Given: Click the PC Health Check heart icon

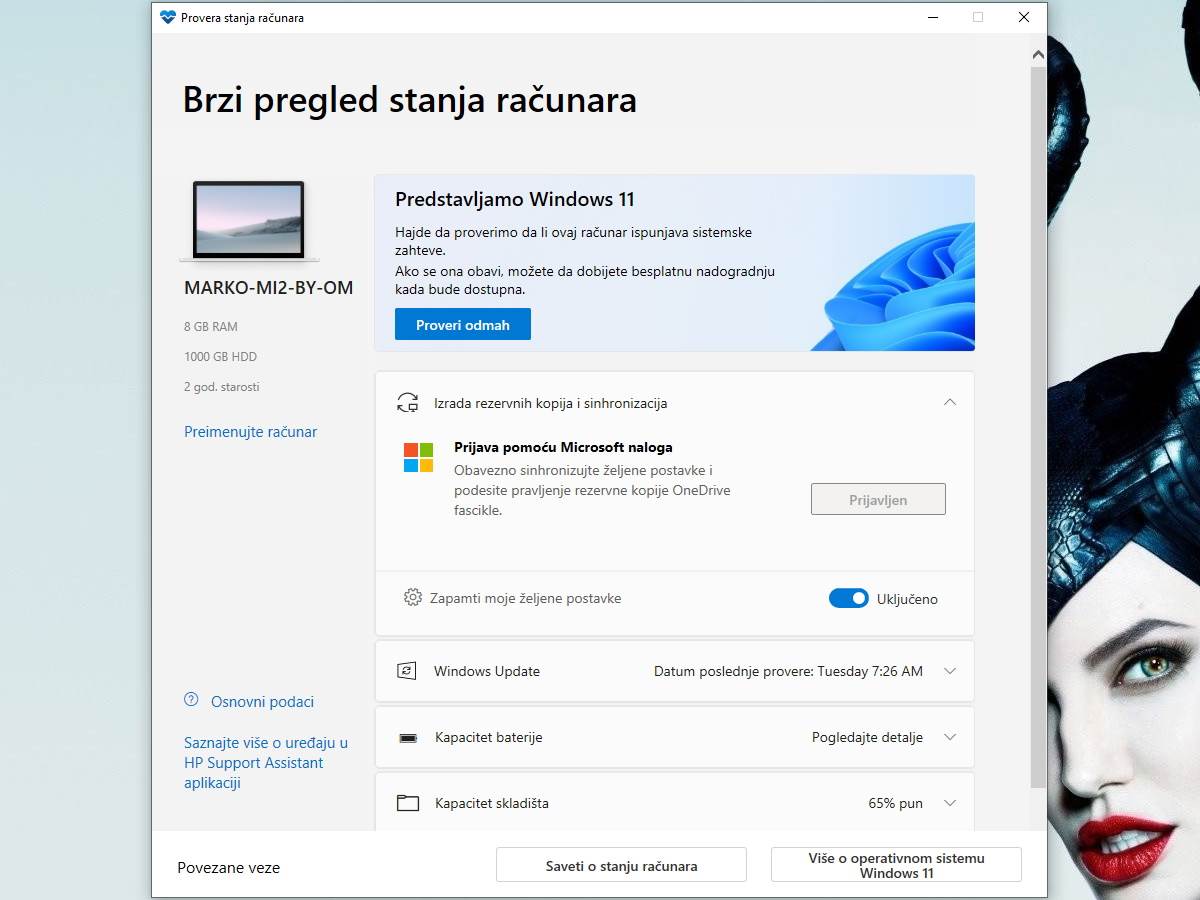Looking at the screenshot, I should pos(168,17).
